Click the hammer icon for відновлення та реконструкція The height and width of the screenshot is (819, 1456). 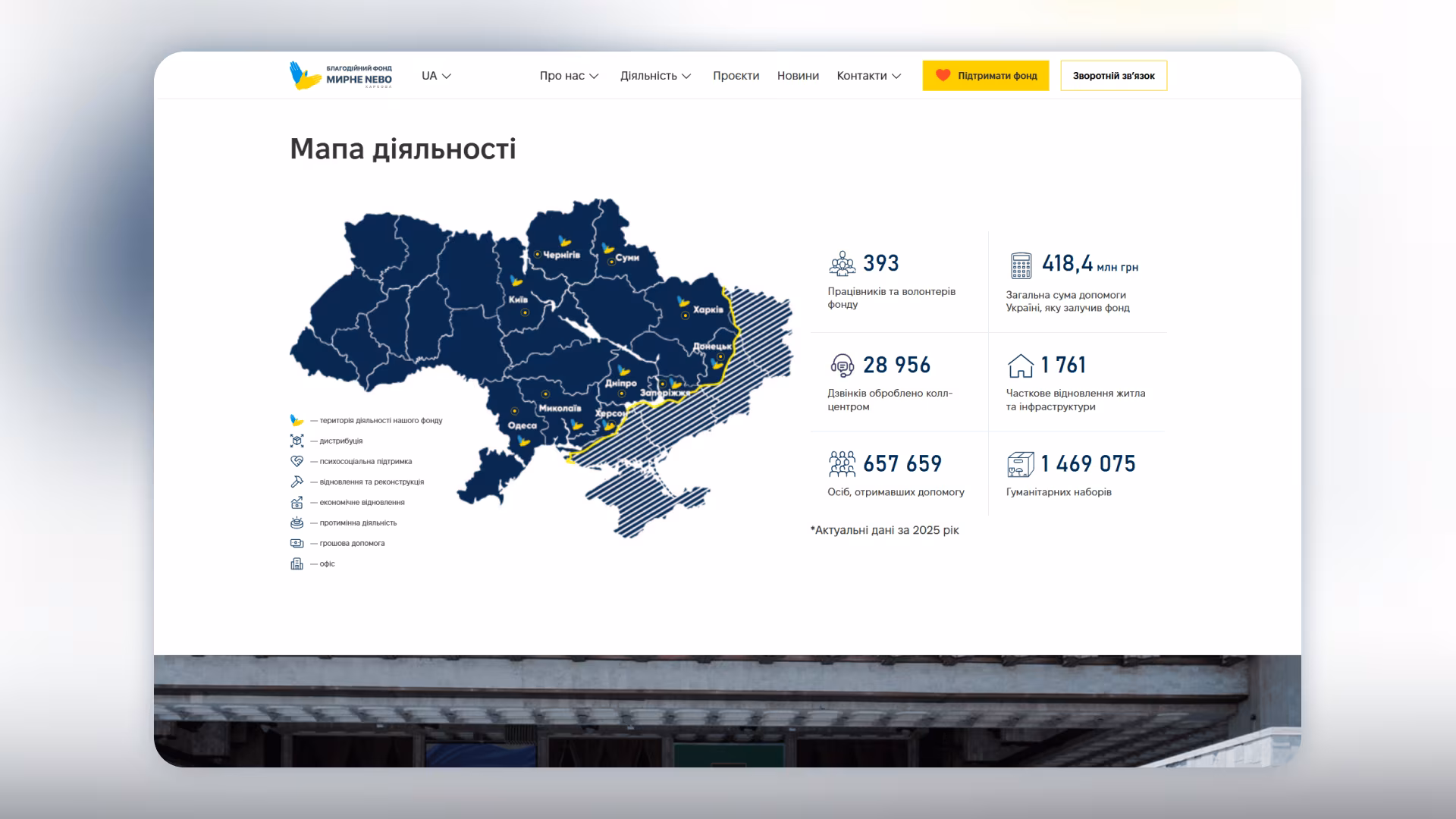click(297, 482)
